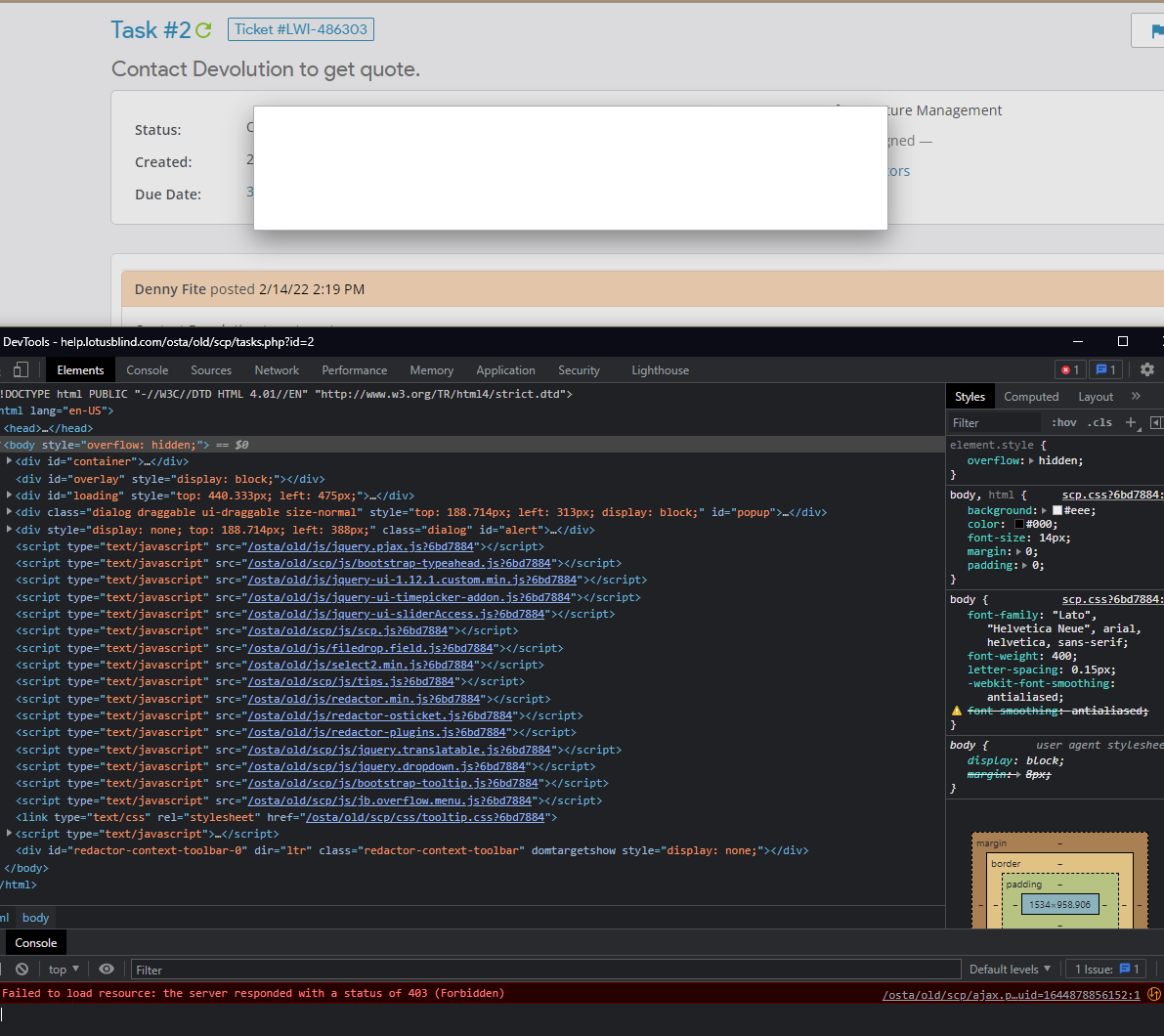Click the ajax.p…uid error source link

1011,994
